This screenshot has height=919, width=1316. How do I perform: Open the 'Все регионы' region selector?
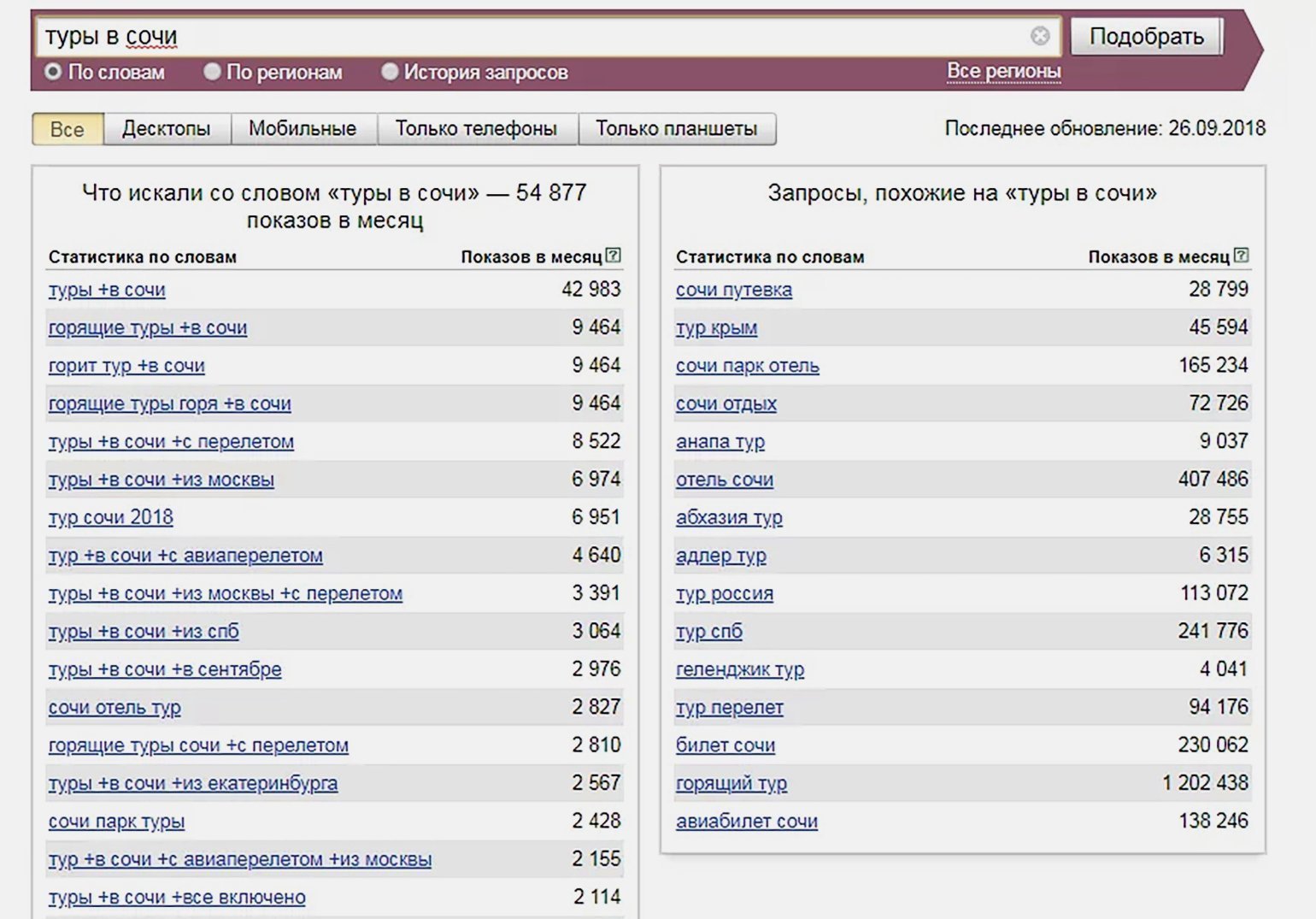[x=1003, y=72]
